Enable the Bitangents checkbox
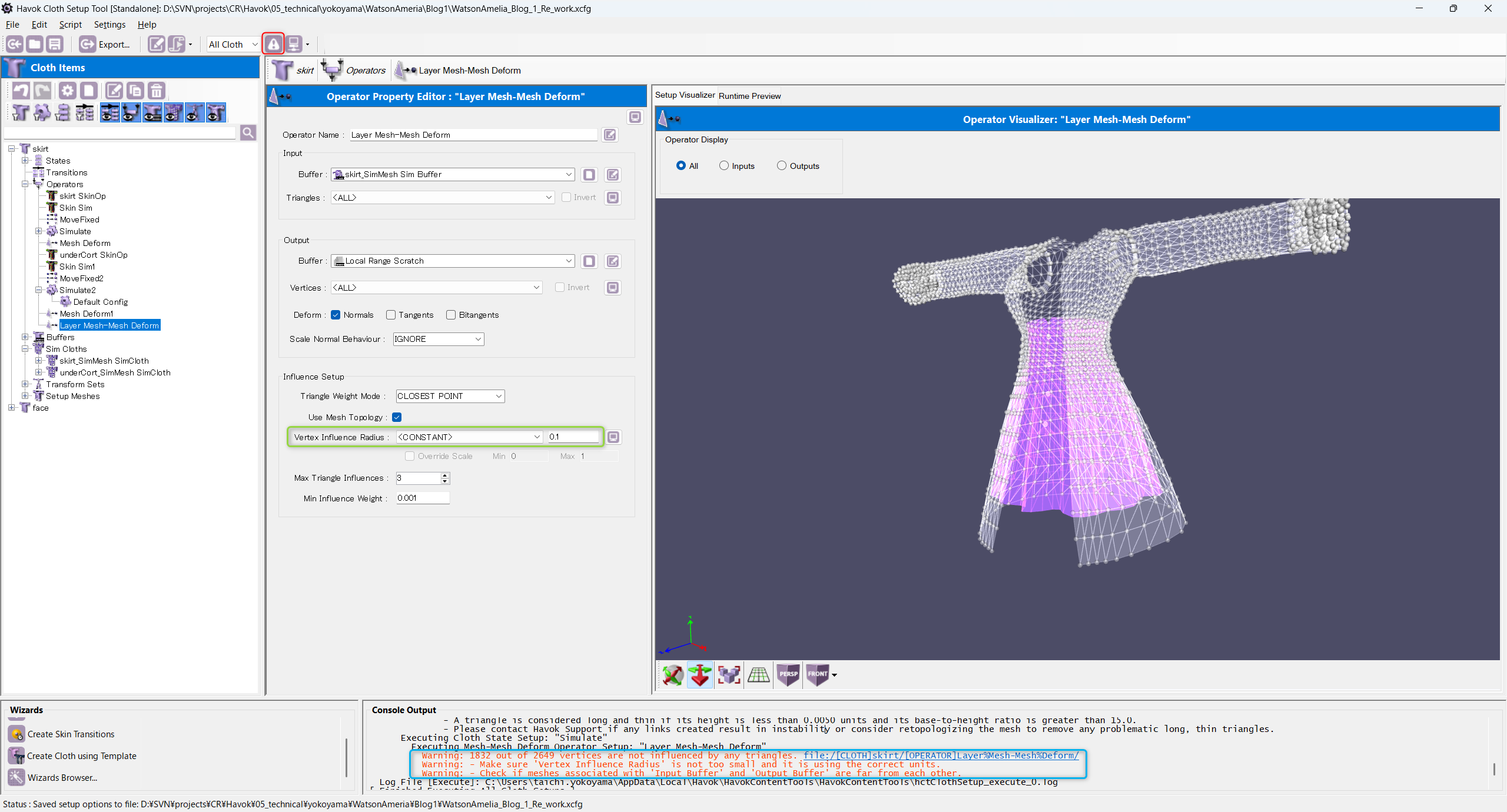1507x812 pixels. coord(451,315)
